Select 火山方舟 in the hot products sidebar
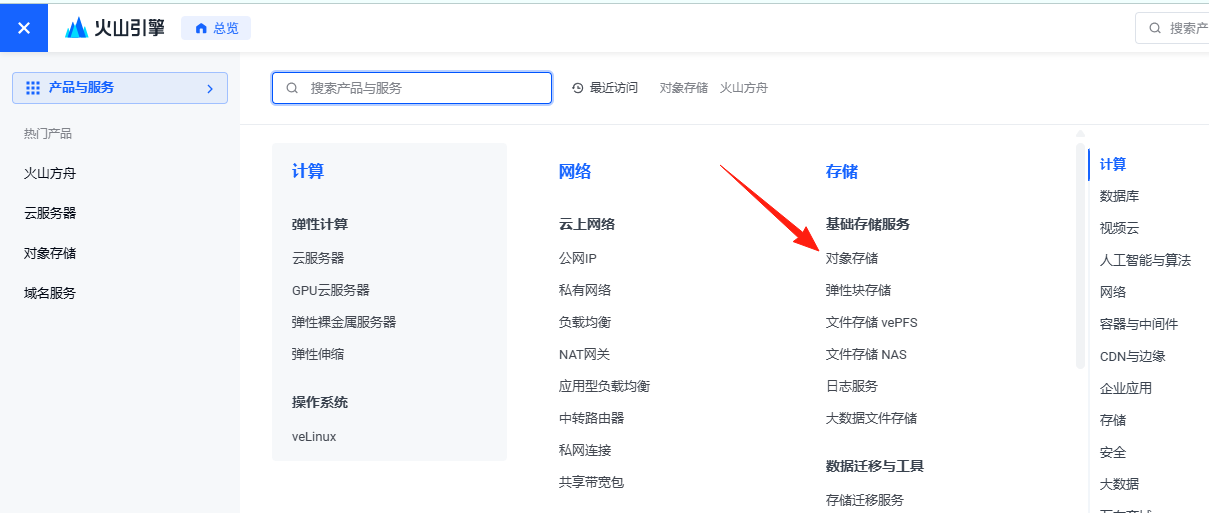The height and width of the screenshot is (513, 1209). 50,173
